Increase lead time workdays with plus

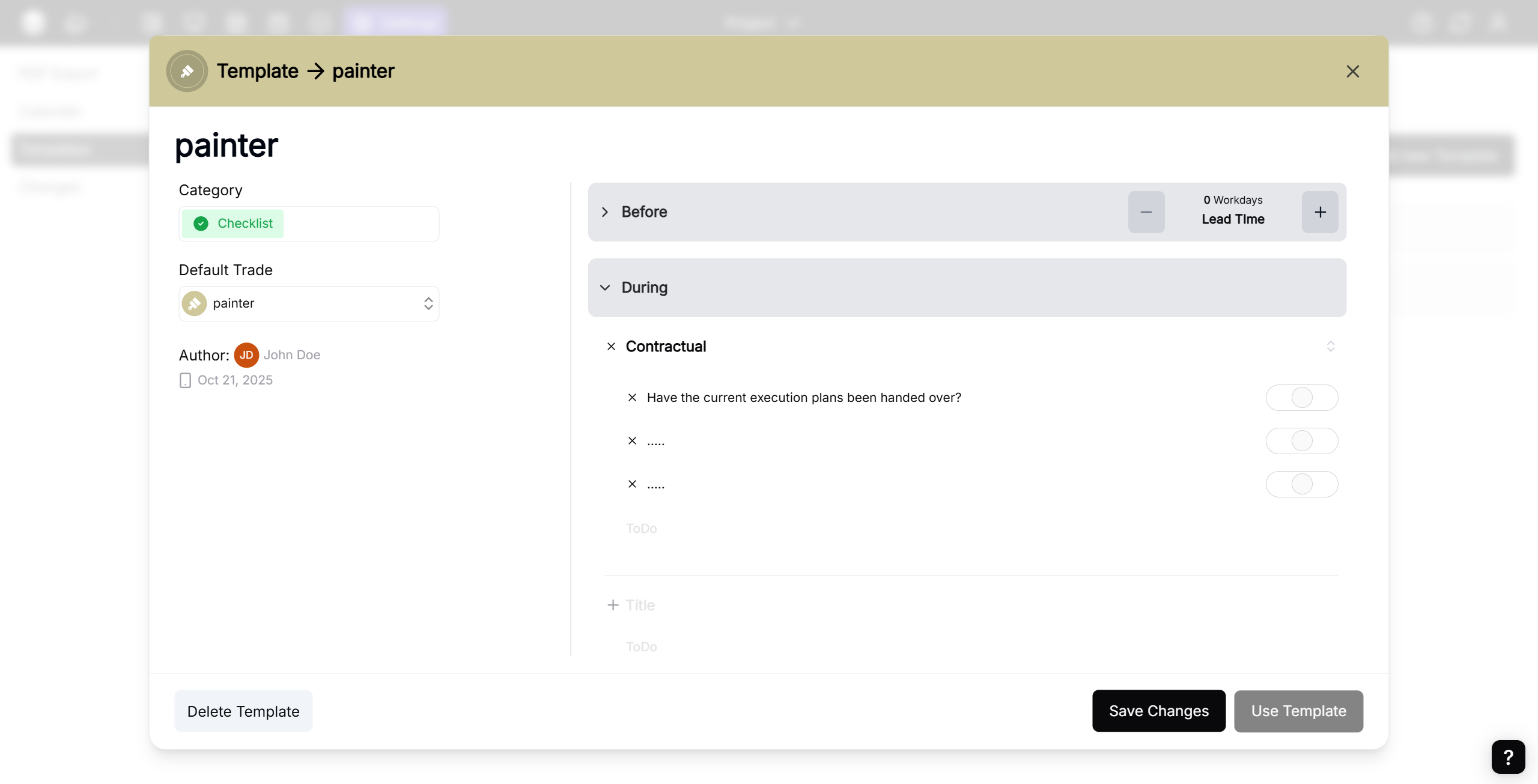coord(1320,212)
